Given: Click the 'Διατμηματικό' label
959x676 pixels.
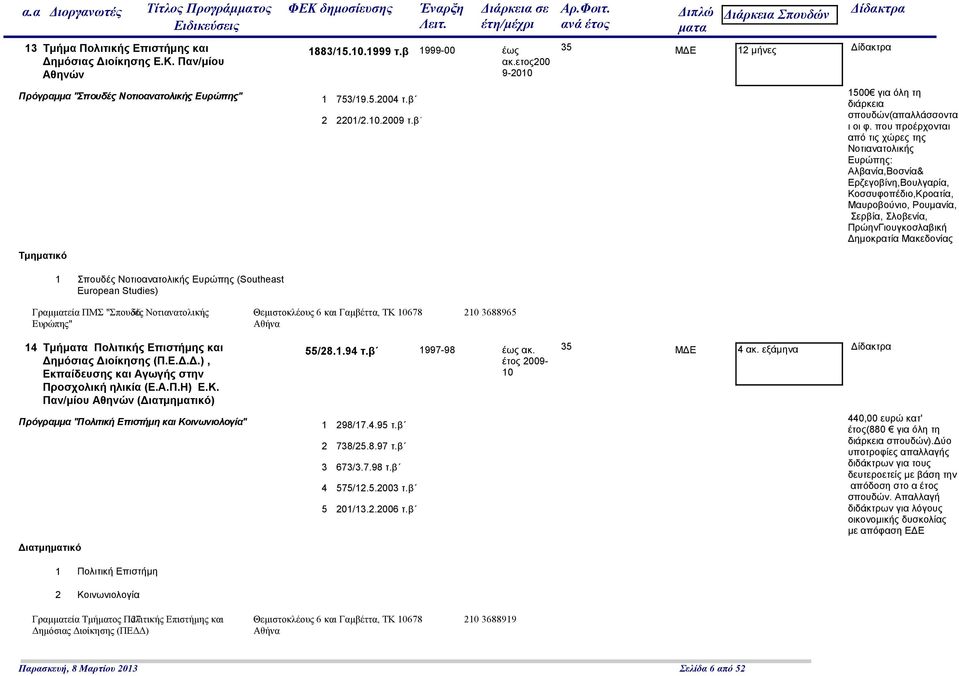Looking at the screenshot, I should point(50,547).
